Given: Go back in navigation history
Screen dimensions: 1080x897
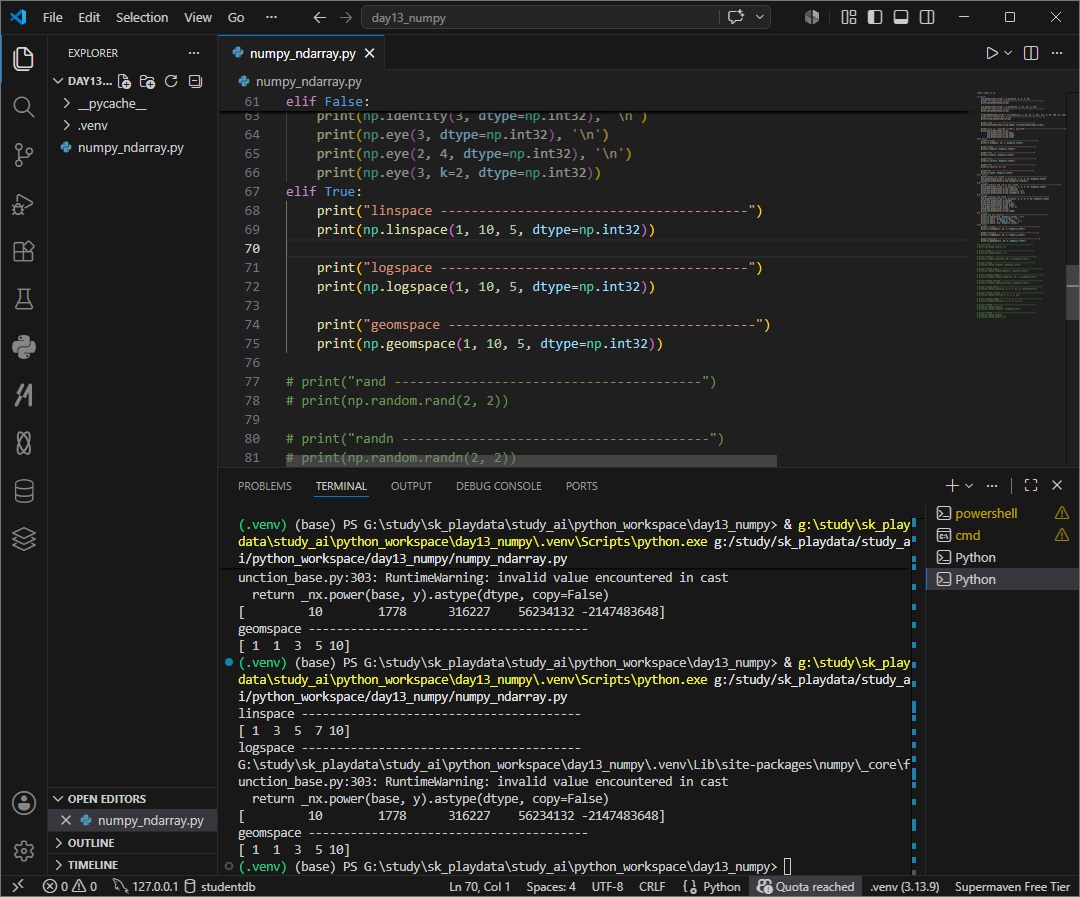Looking at the screenshot, I should coord(320,17).
